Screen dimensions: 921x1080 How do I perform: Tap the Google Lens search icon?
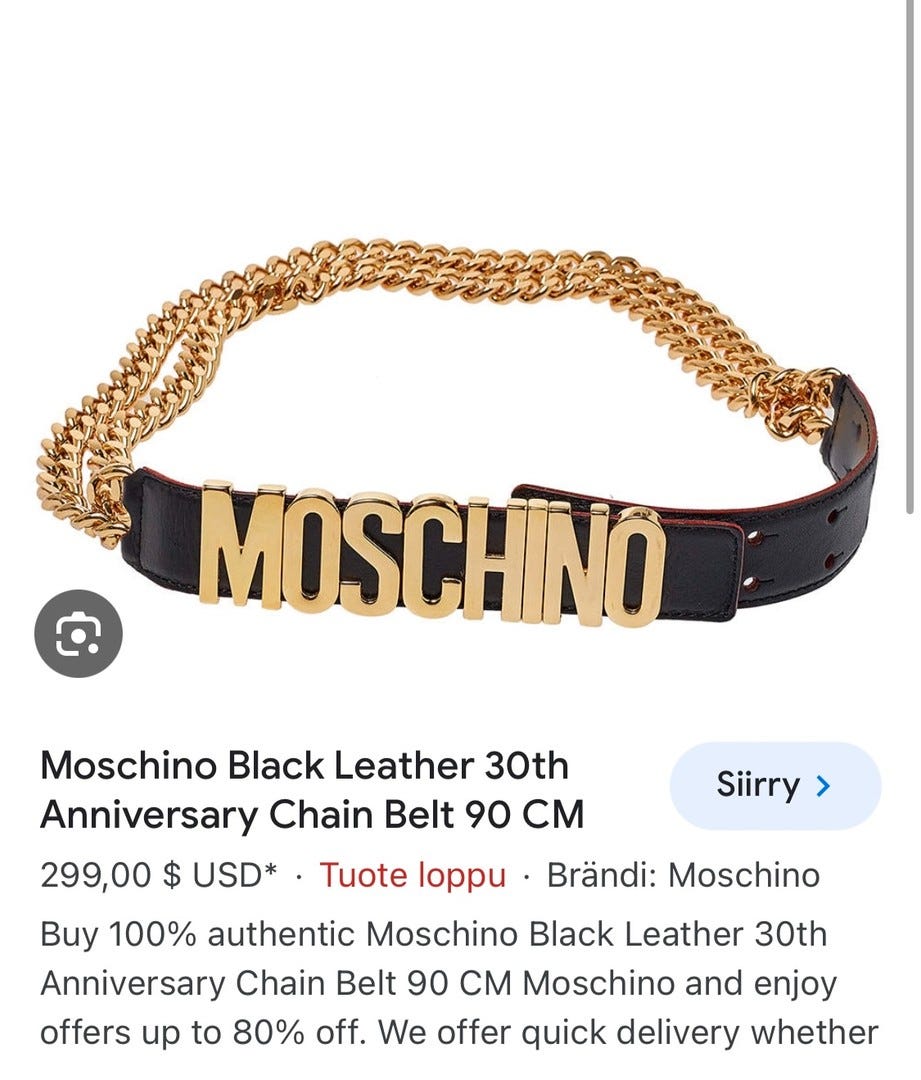[78, 634]
